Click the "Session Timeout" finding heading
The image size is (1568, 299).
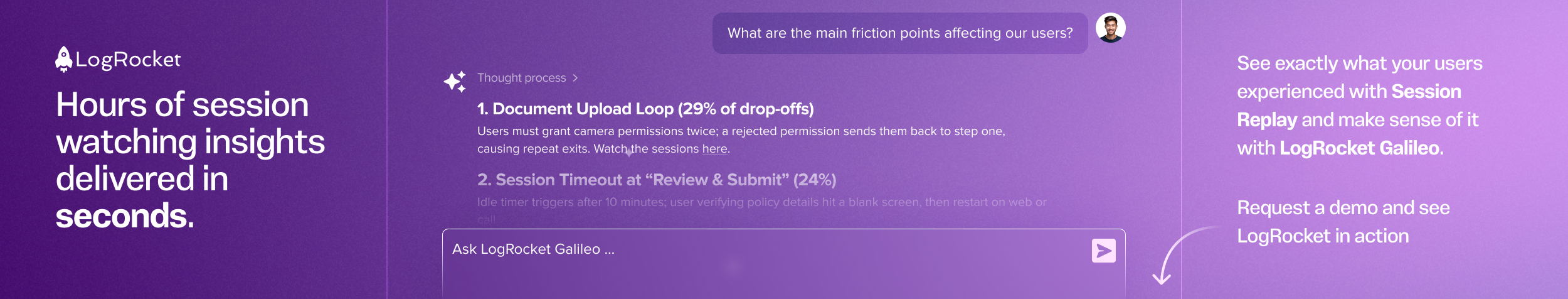click(656, 180)
